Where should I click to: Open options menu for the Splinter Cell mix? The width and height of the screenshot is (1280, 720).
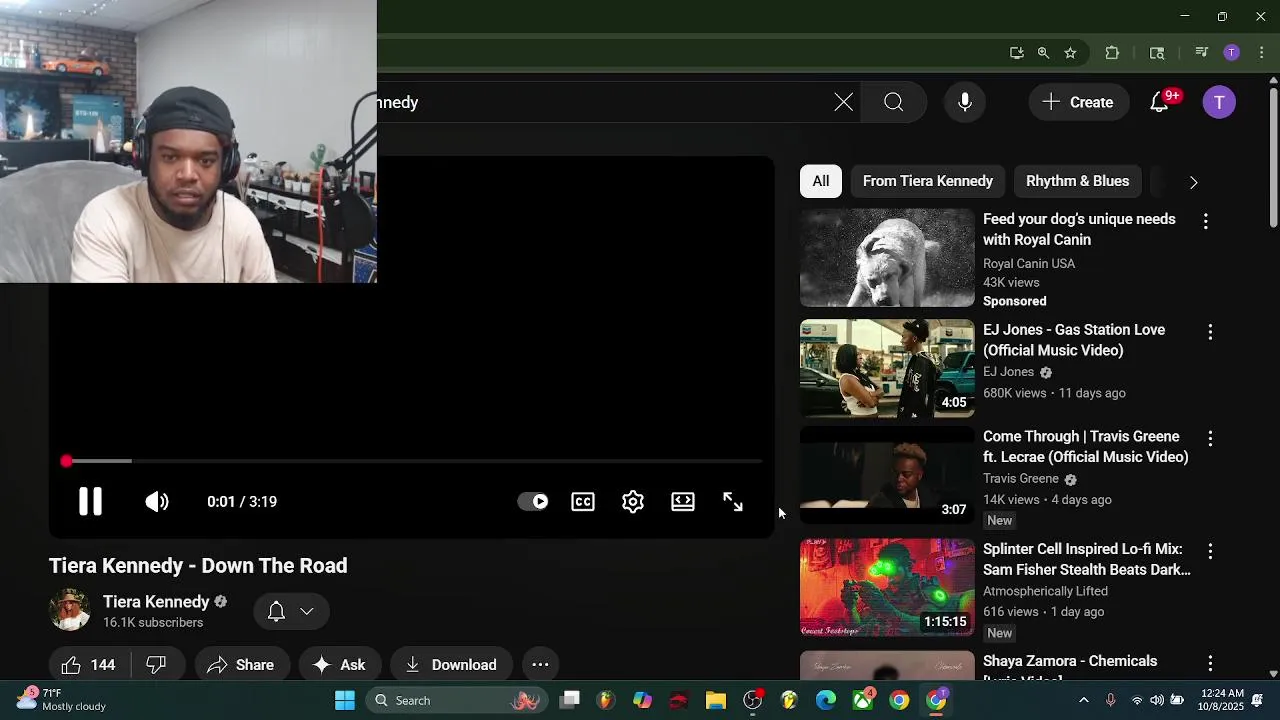pos(1210,551)
